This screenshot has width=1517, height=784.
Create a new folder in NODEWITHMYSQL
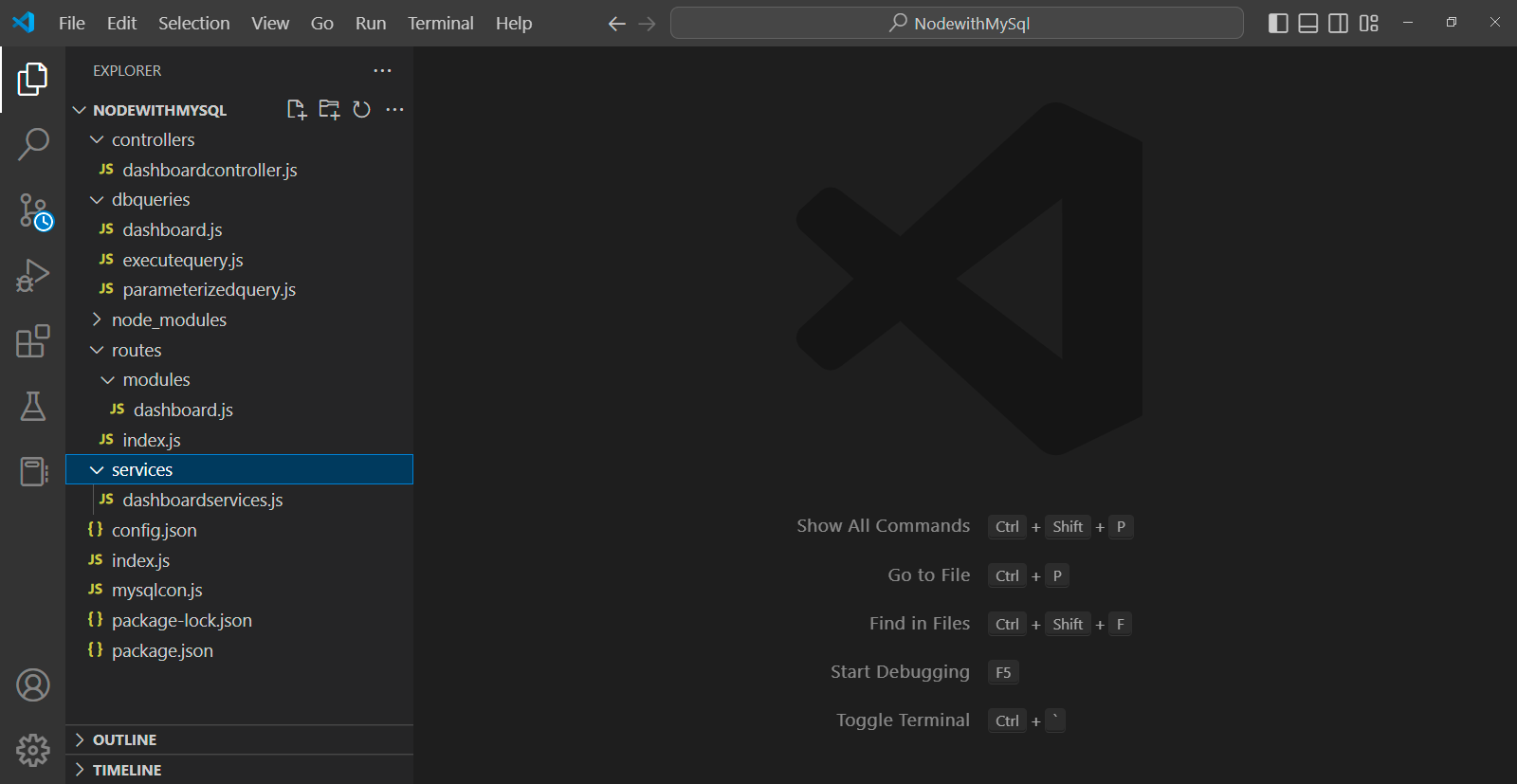point(329,110)
